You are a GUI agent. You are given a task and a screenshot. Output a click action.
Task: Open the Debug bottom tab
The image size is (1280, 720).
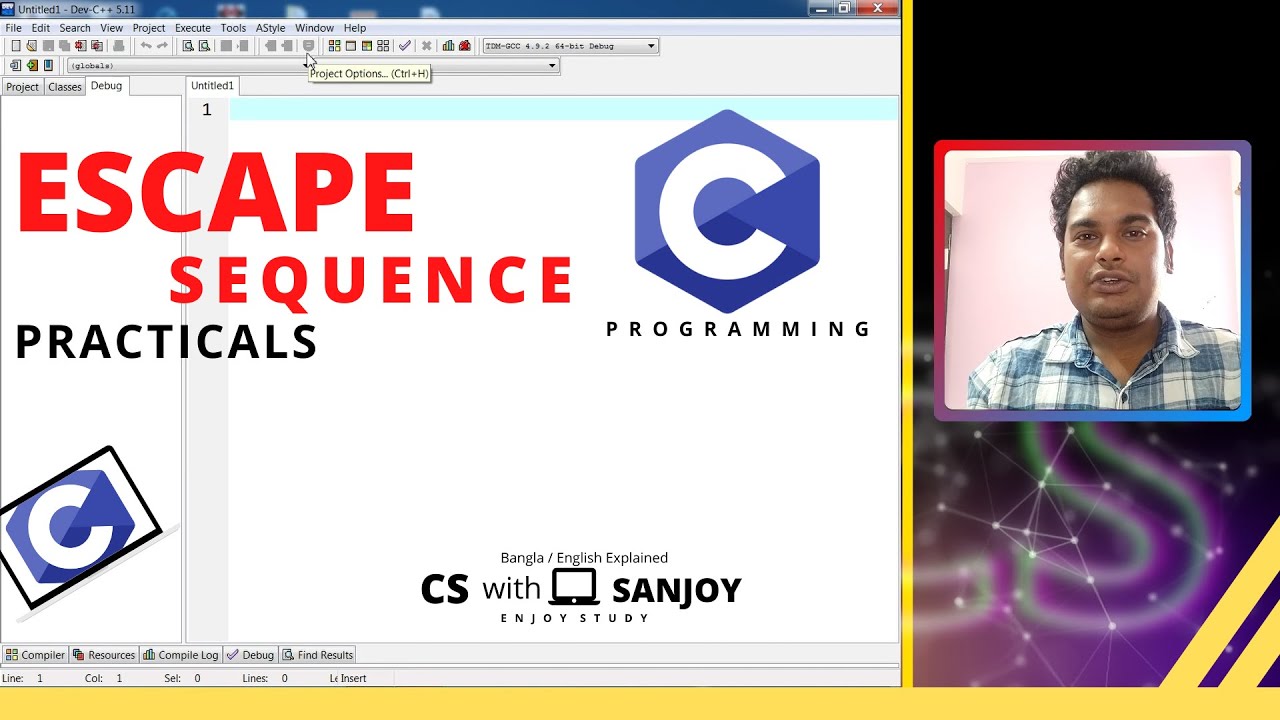[x=251, y=655]
